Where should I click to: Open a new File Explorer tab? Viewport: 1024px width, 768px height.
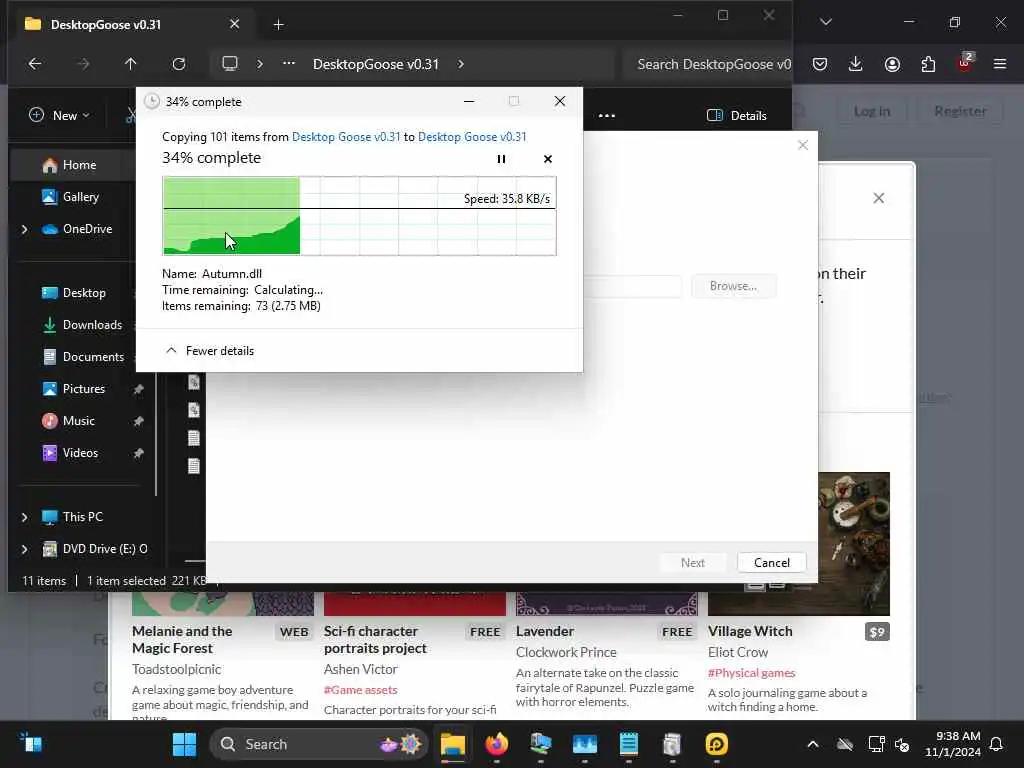tap(278, 25)
